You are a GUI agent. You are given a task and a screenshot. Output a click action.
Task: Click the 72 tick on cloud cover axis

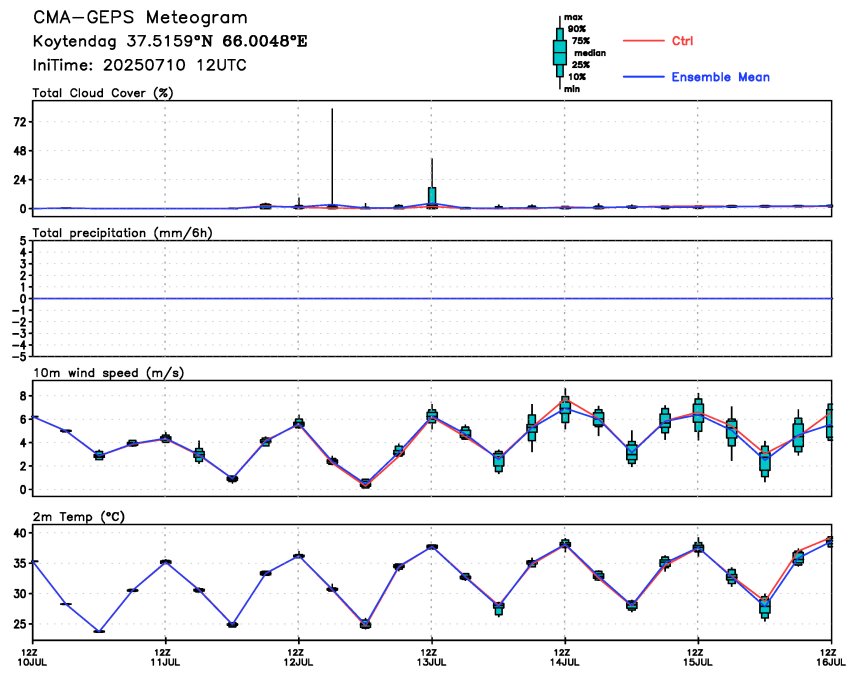(19, 122)
